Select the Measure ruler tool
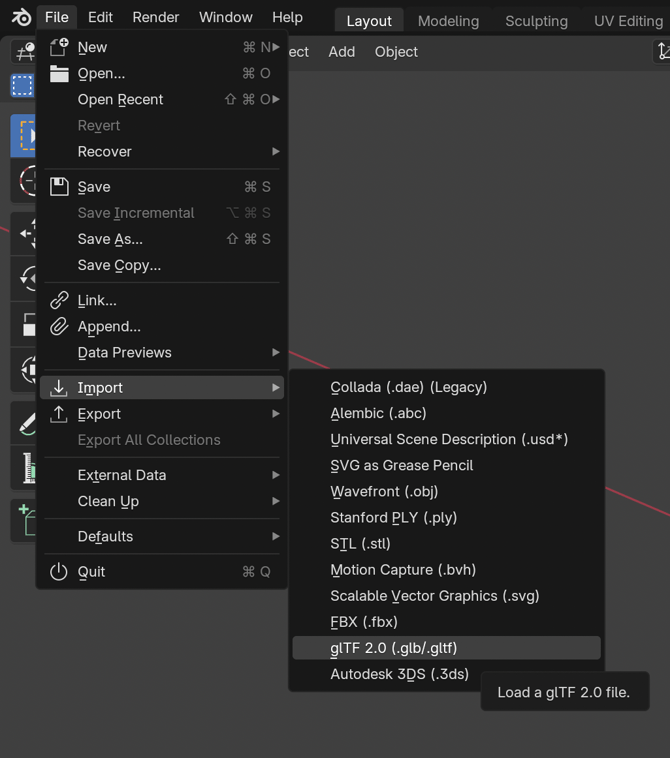This screenshot has width=670, height=758. 24,467
